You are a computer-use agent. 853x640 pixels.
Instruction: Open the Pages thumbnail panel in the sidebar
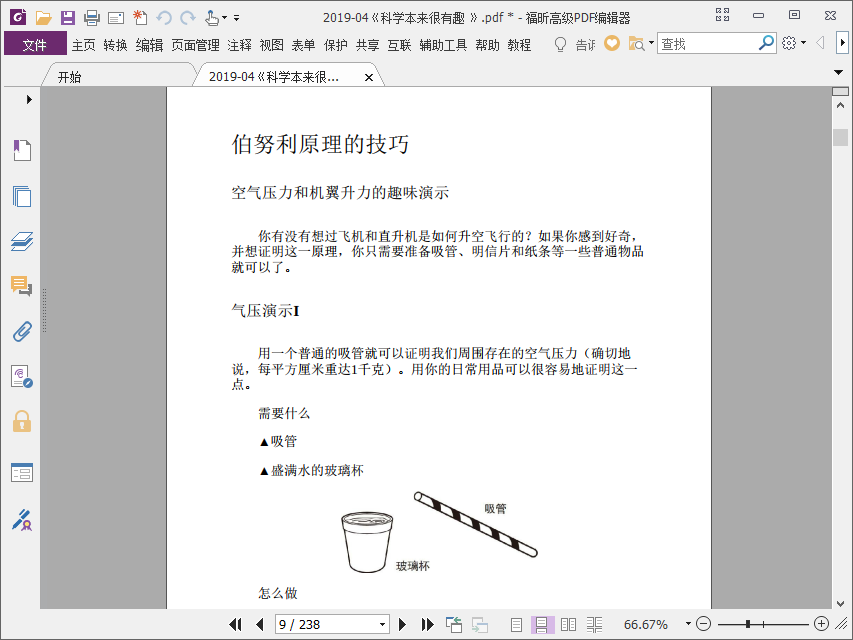coord(22,196)
